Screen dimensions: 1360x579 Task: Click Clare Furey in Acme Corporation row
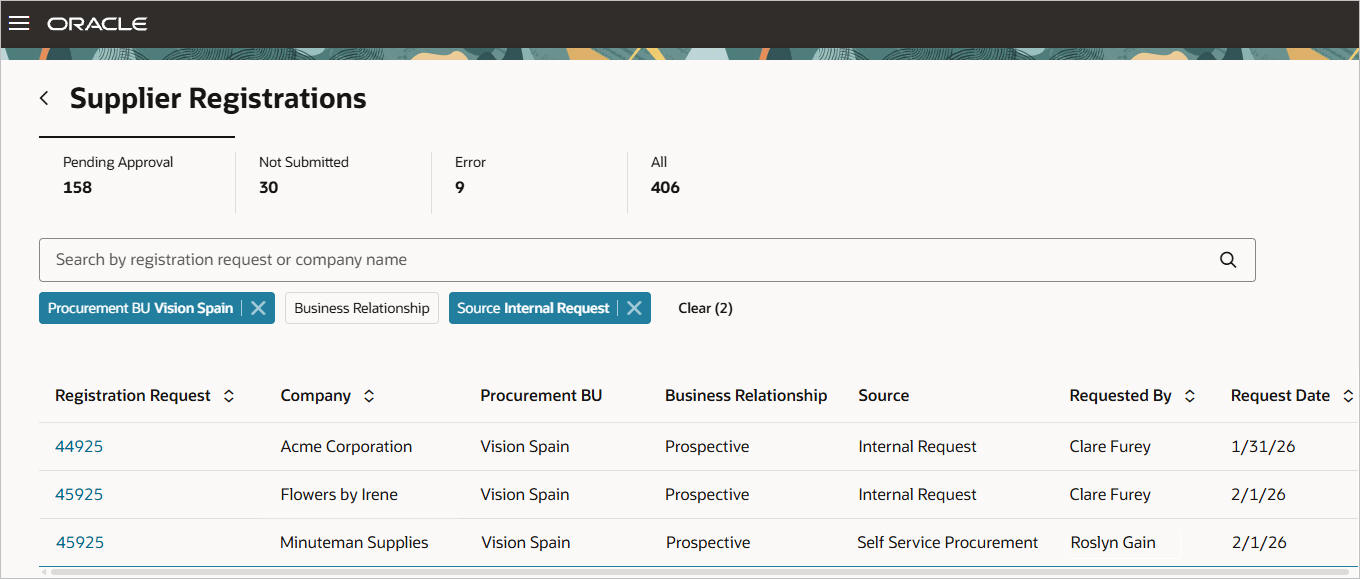click(x=1110, y=447)
